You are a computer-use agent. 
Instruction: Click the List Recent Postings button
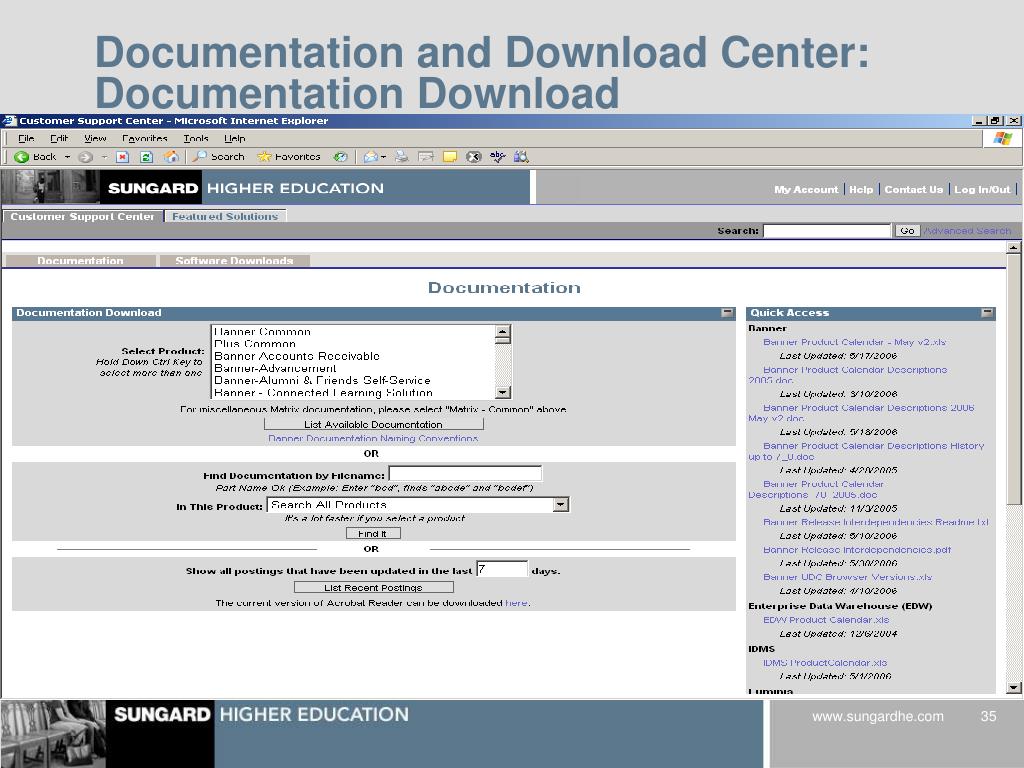point(374,588)
